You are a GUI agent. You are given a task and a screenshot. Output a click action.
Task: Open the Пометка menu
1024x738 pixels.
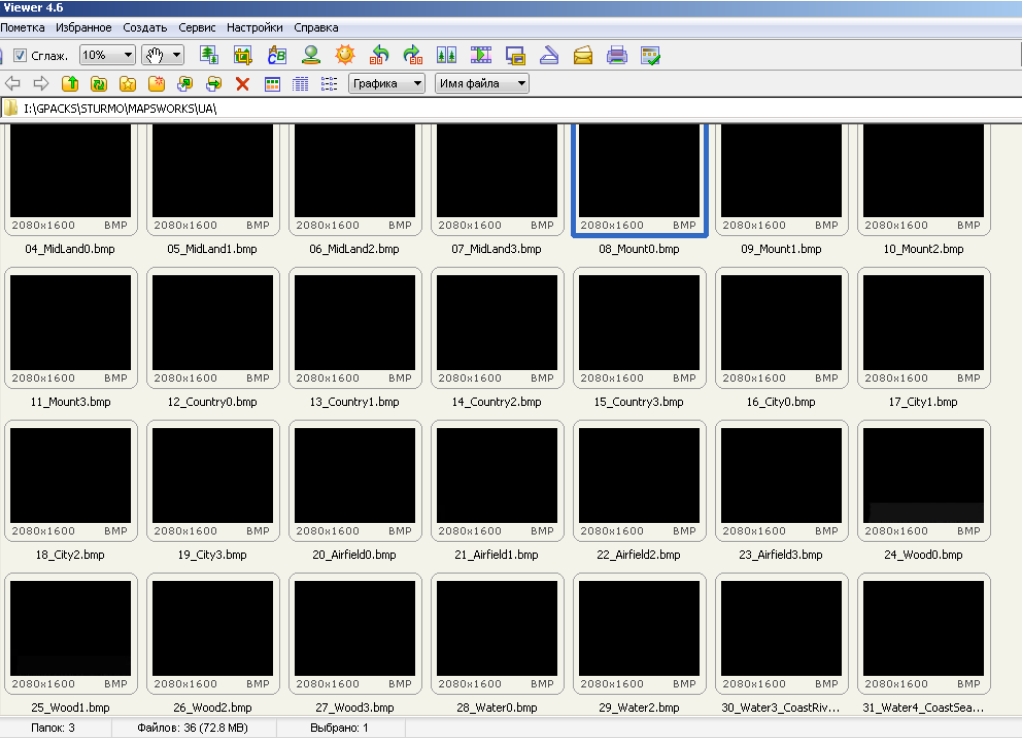point(22,27)
